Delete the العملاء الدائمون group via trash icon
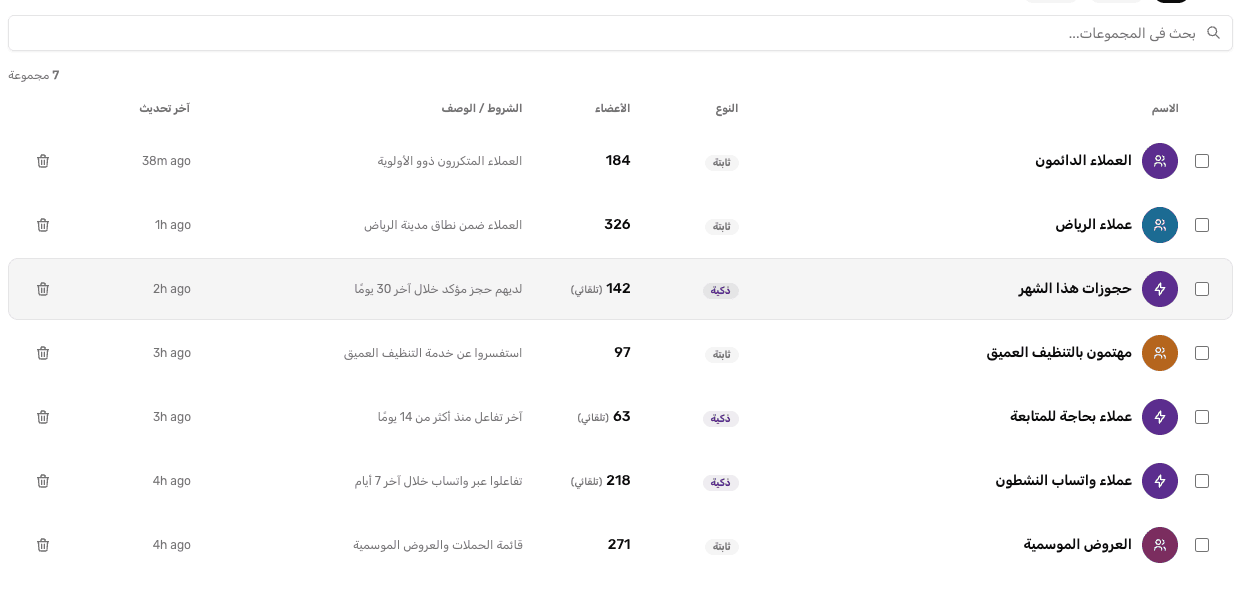Image resolution: width=1244 pixels, height=601 pixels. point(43,161)
